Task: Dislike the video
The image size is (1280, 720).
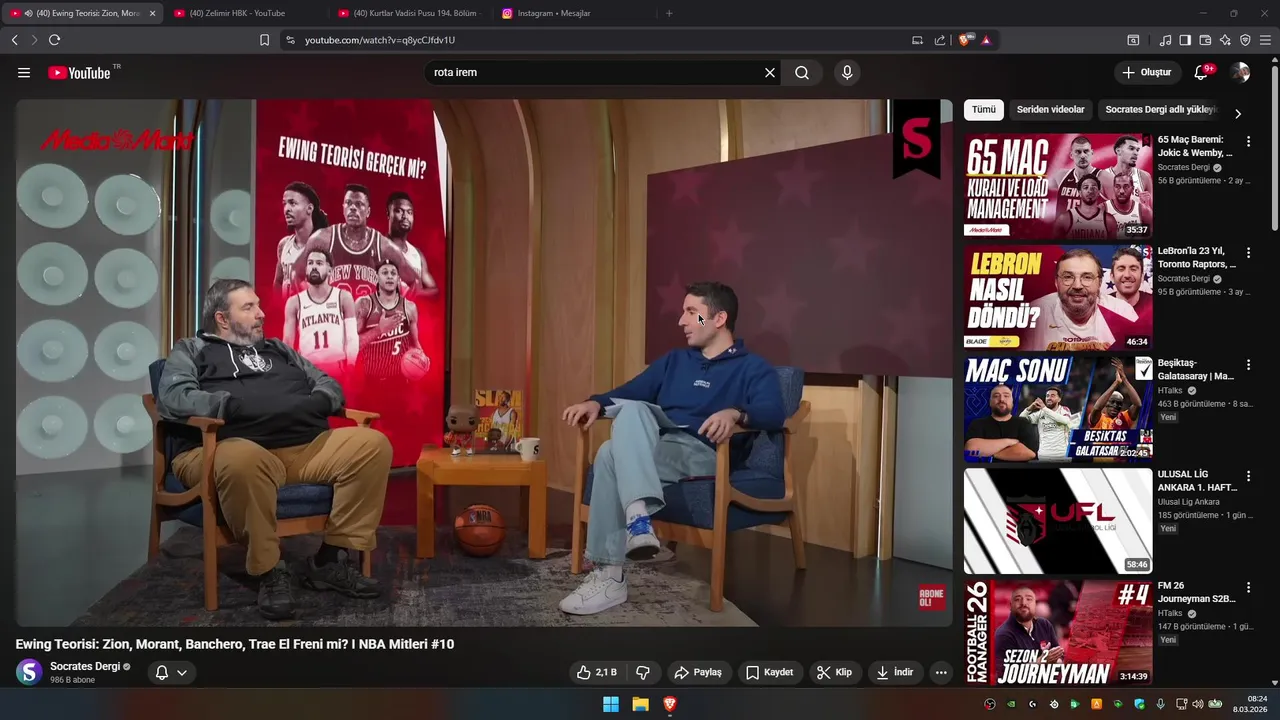Action: click(x=643, y=672)
